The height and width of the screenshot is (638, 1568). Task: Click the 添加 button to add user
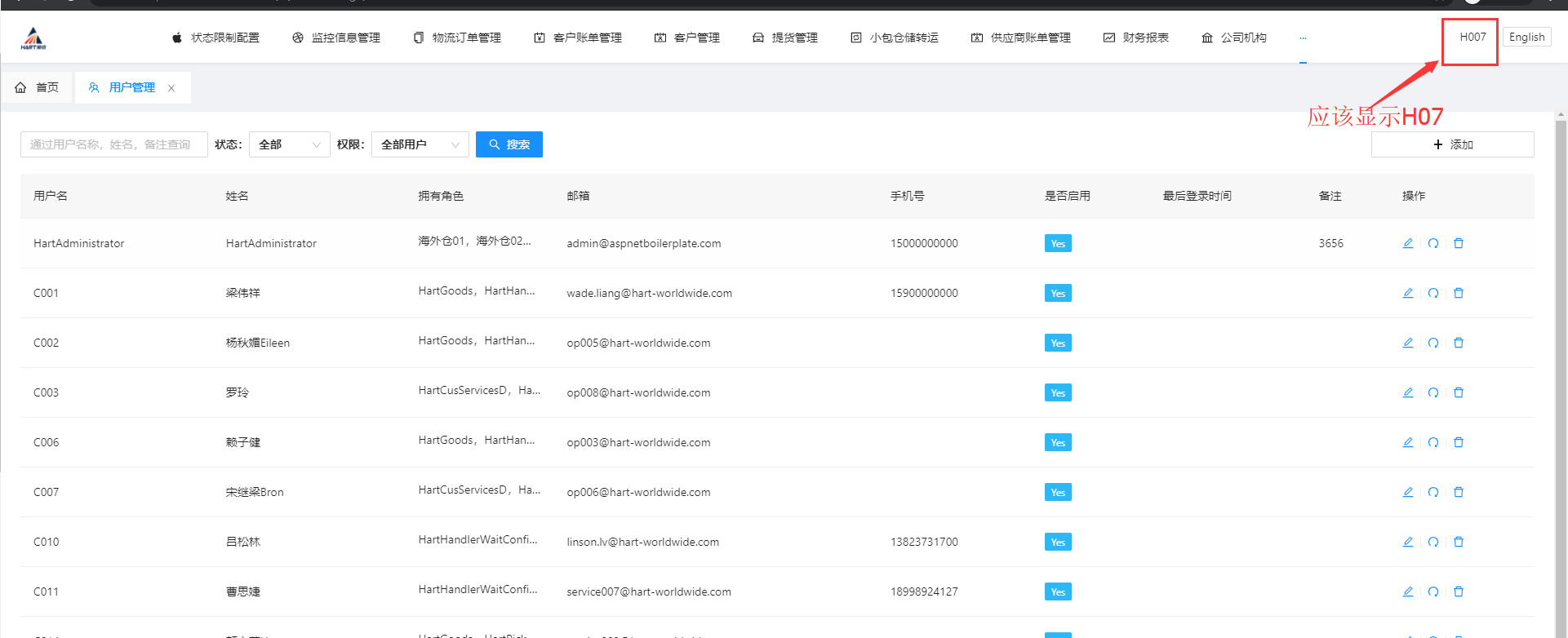pos(1452,144)
